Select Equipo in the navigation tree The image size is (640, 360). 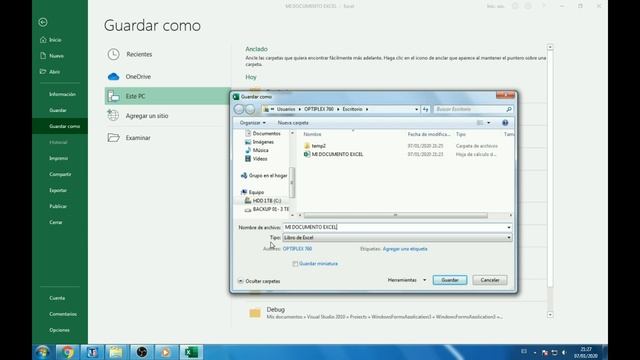point(252,192)
